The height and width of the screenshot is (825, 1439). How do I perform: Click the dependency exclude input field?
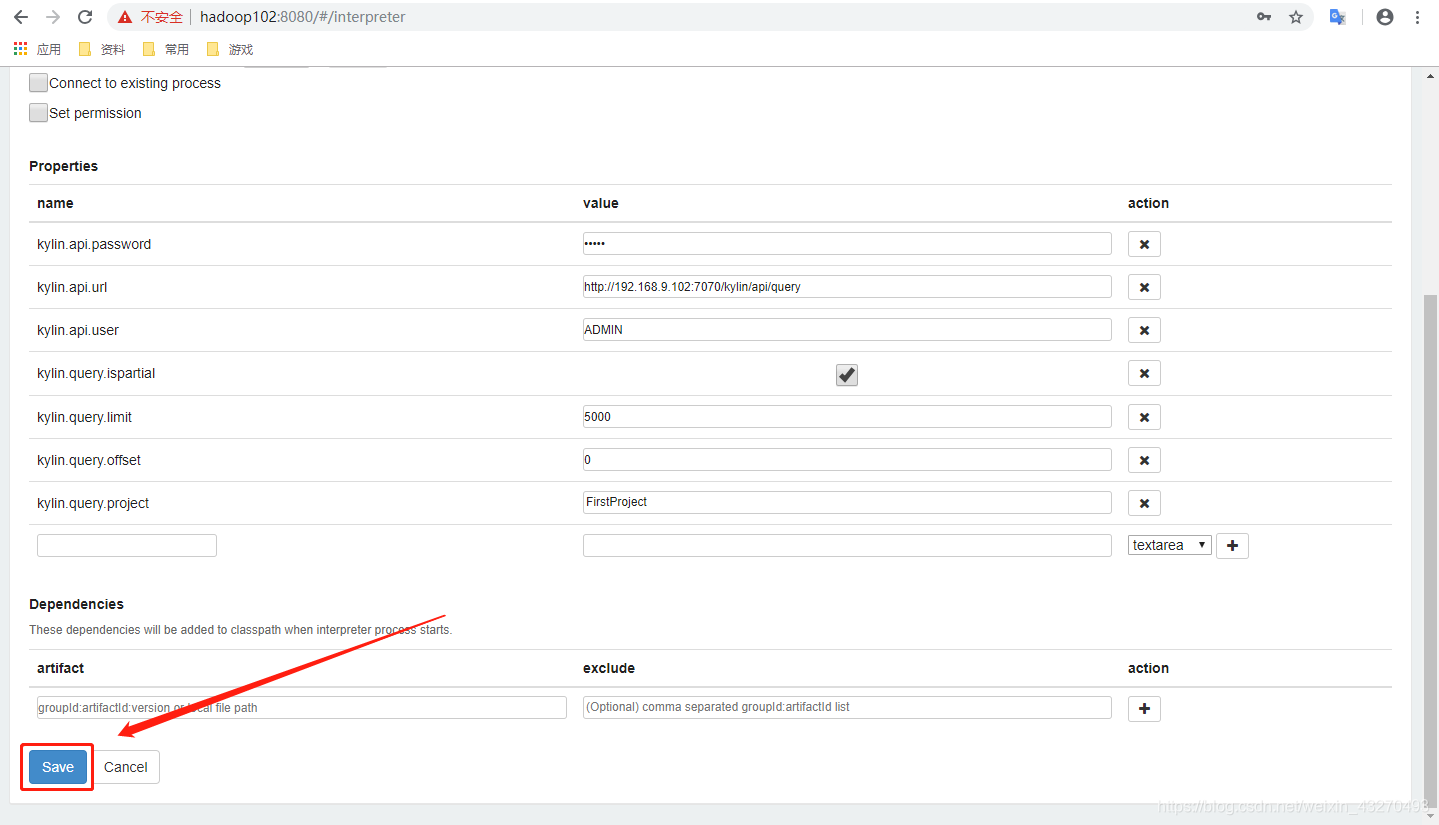(x=847, y=707)
